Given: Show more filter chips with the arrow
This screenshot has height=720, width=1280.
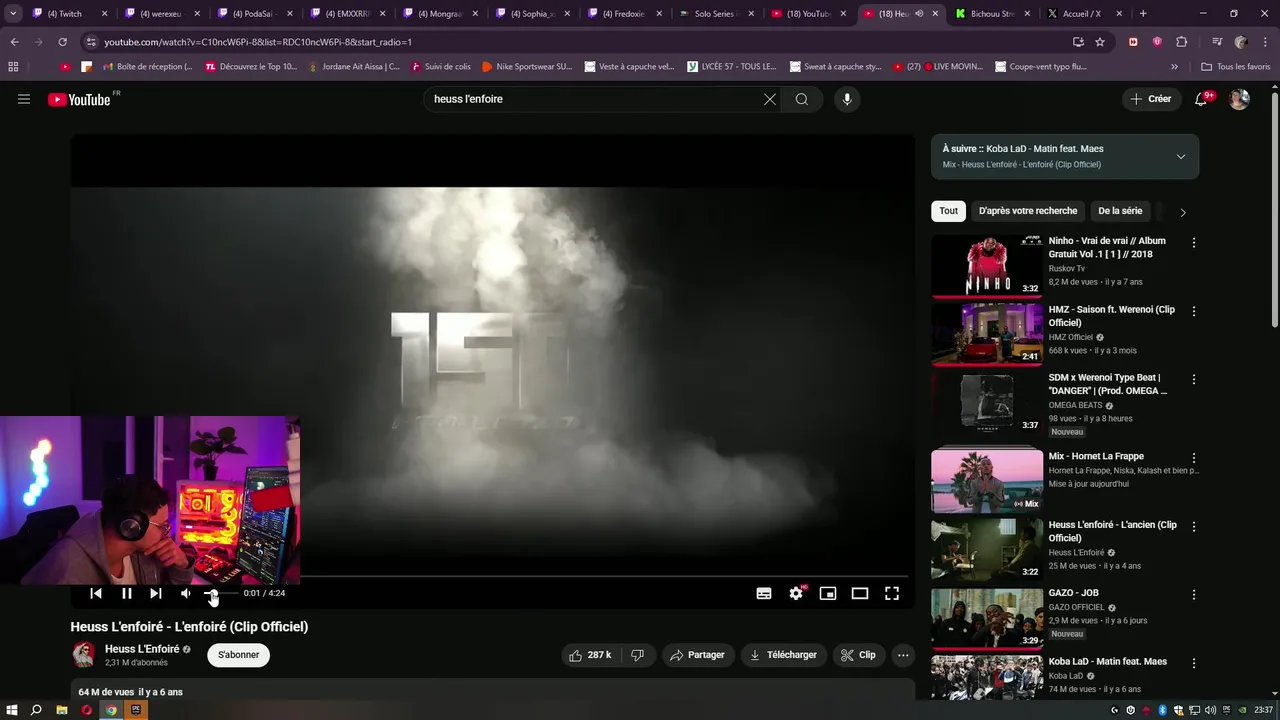Looking at the screenshot, I should coord(1183,212).
